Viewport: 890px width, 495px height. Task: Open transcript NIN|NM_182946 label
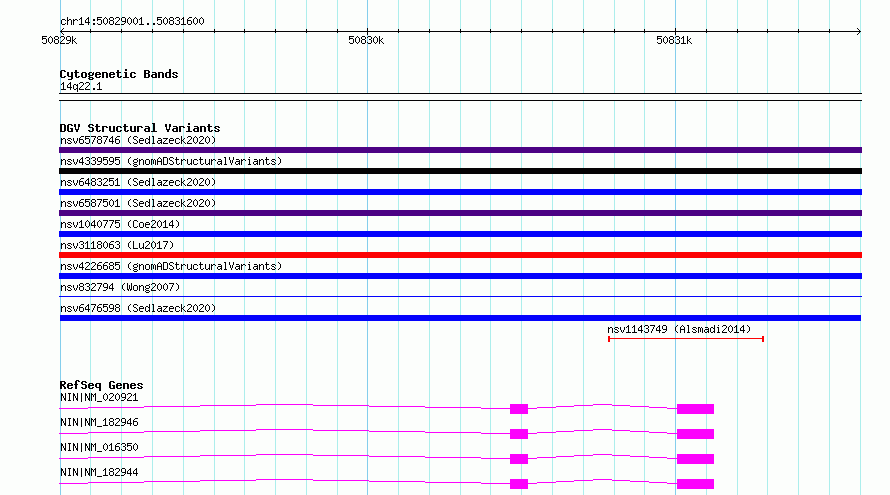tap(99, 422)
